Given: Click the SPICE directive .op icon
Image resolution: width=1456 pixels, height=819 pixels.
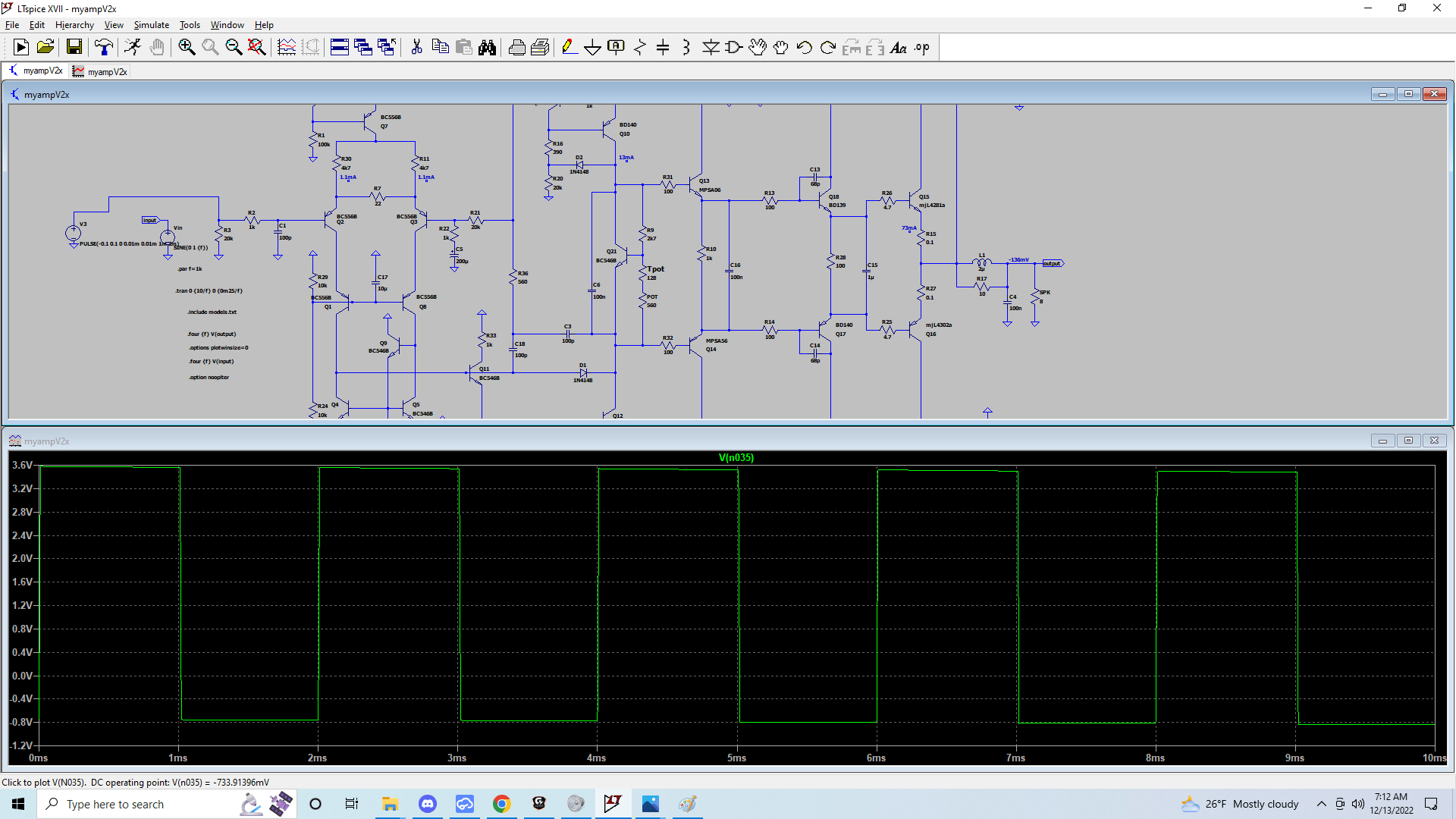Looking at the screenshot, I should [922, 48].
